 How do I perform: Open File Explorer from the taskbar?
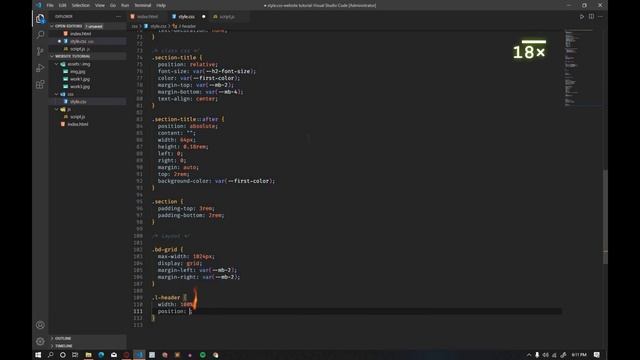(88, 355)
